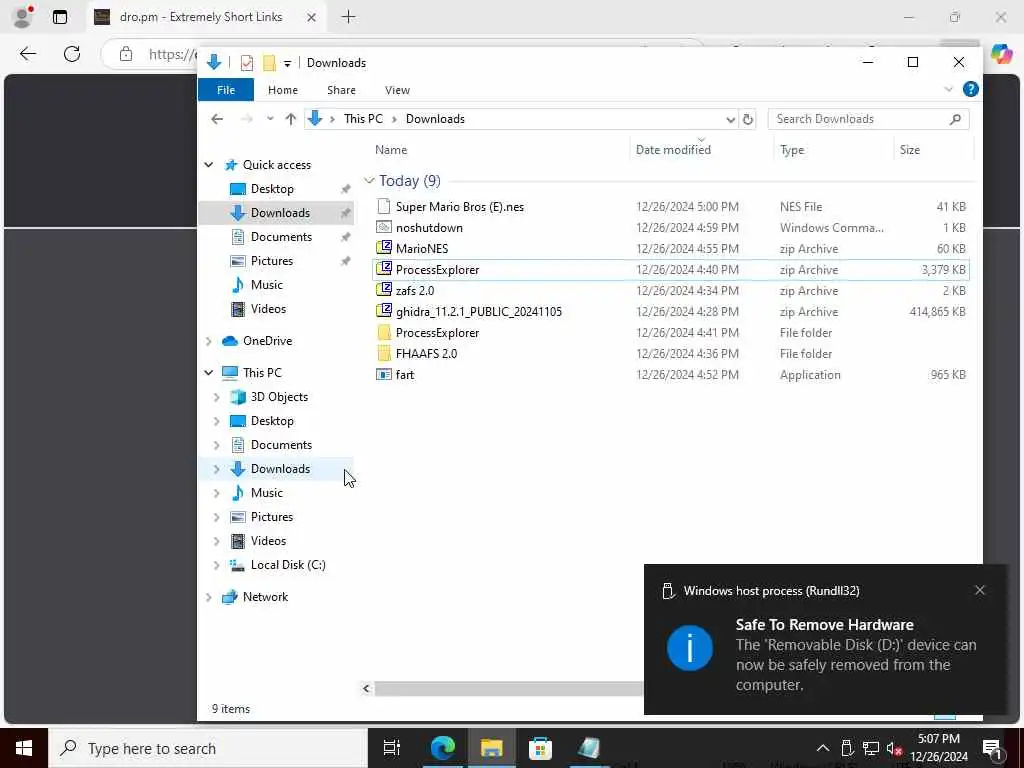Click the New folder quick access toolbar icon
This screenshot has height=768, width=1024.
pyautogui.click(x=269, y=63)
